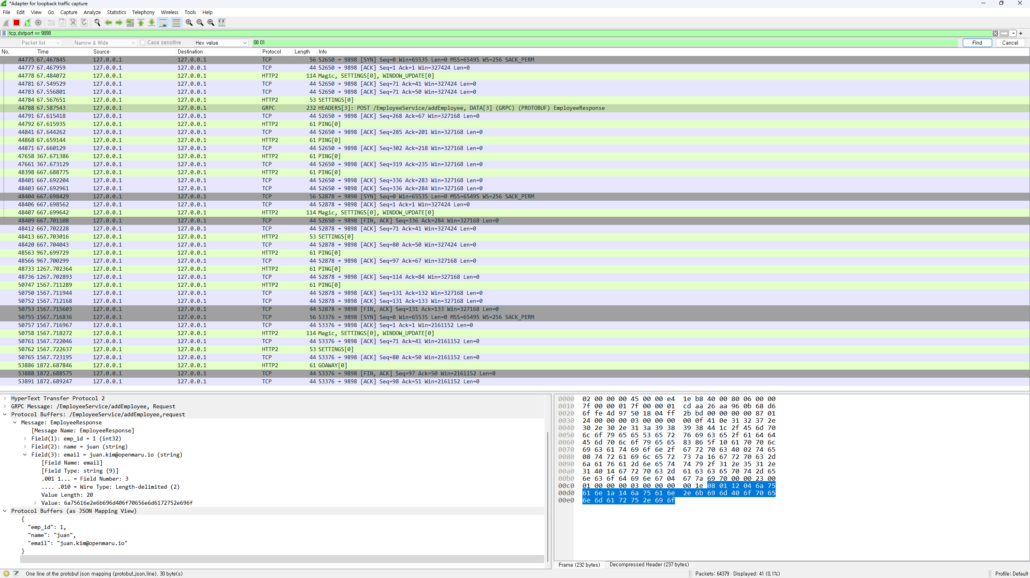
Task: Open the Telephony menu
Action: pos(143,12)
